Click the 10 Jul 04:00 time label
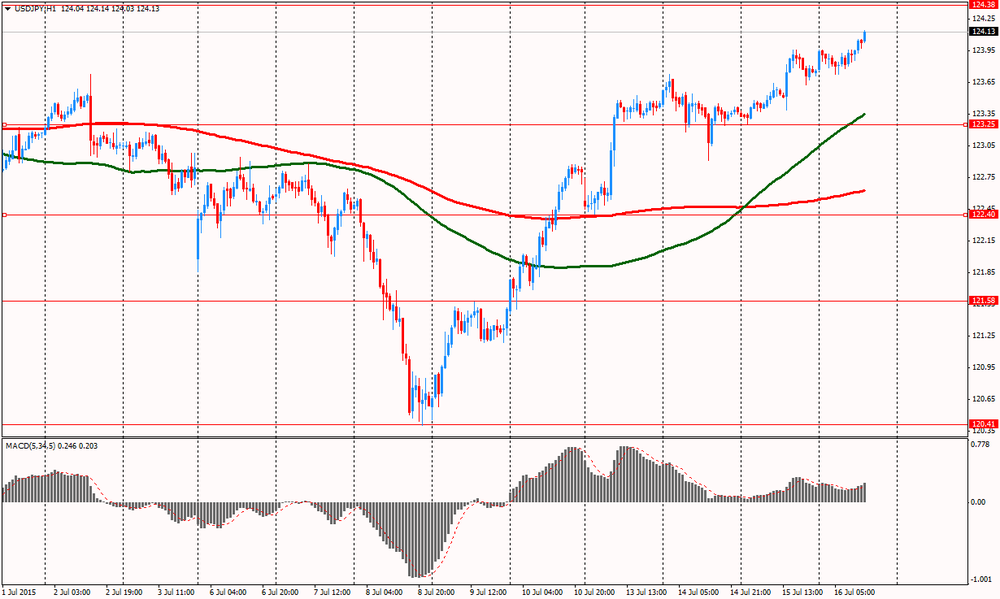 (541, 593)
